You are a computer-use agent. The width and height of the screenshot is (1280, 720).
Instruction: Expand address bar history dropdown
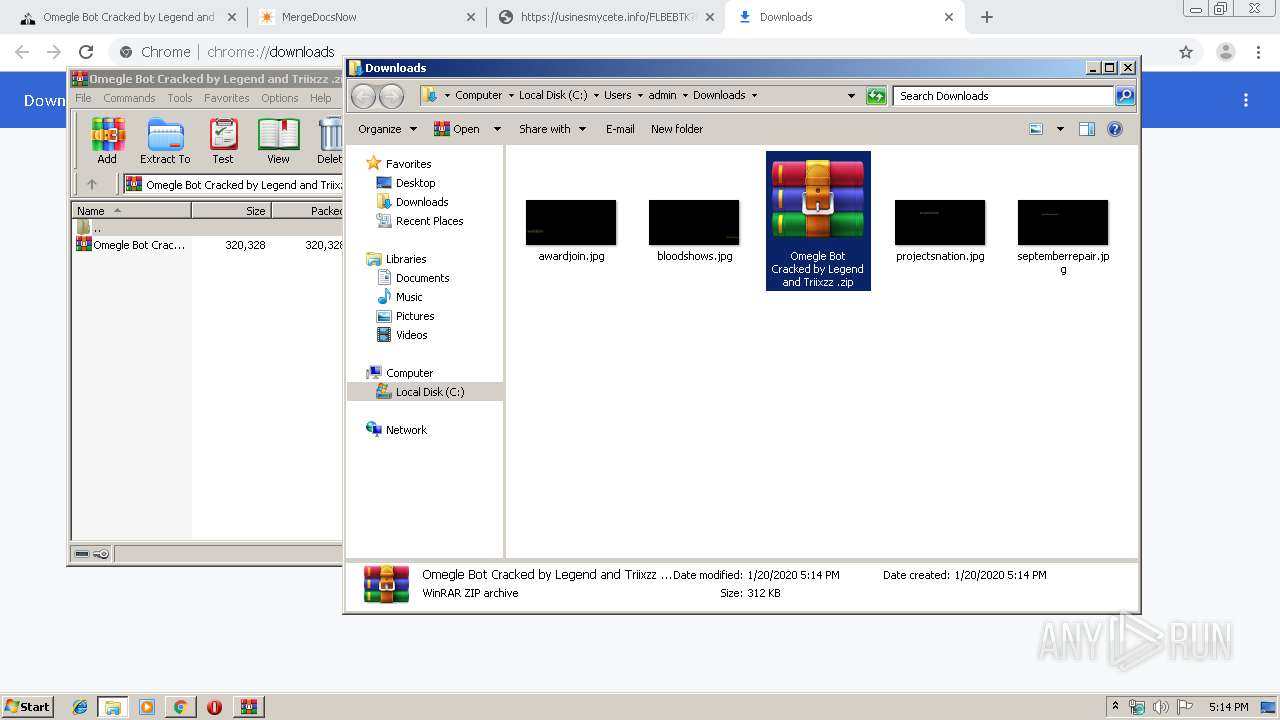click(851, 96)
